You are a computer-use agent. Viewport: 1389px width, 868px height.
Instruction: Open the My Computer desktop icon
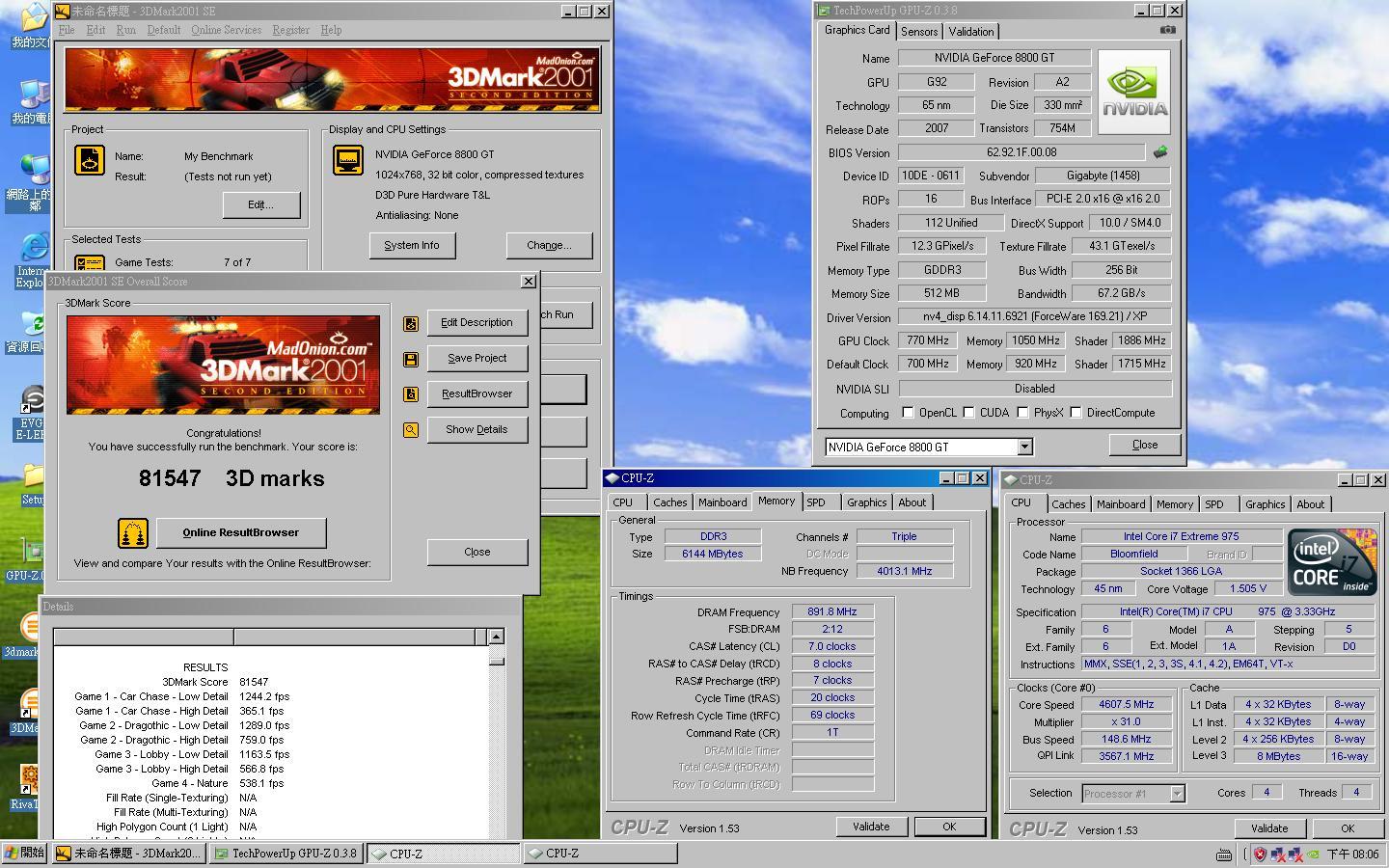[x=31, y=101]
